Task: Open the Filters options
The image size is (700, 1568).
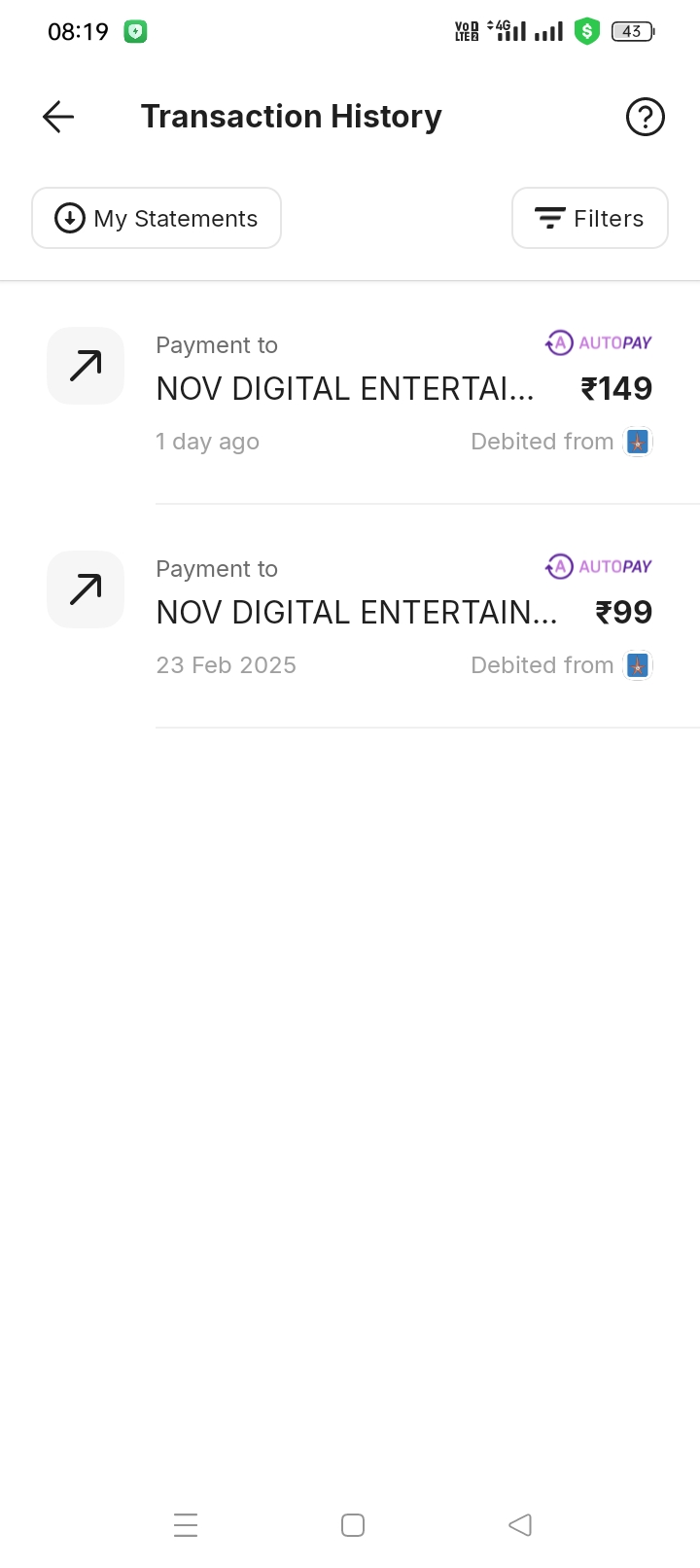Action: pos(589,218)
